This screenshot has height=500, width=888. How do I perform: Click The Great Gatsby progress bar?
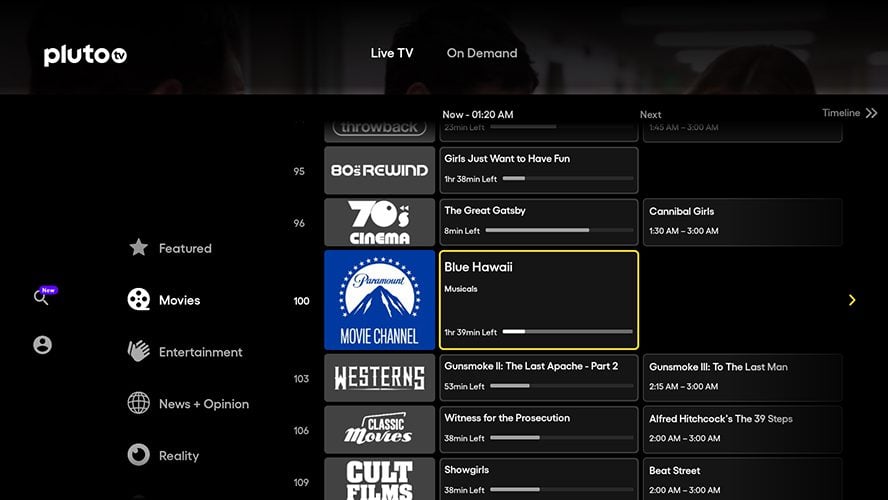[x=560, y=230]
